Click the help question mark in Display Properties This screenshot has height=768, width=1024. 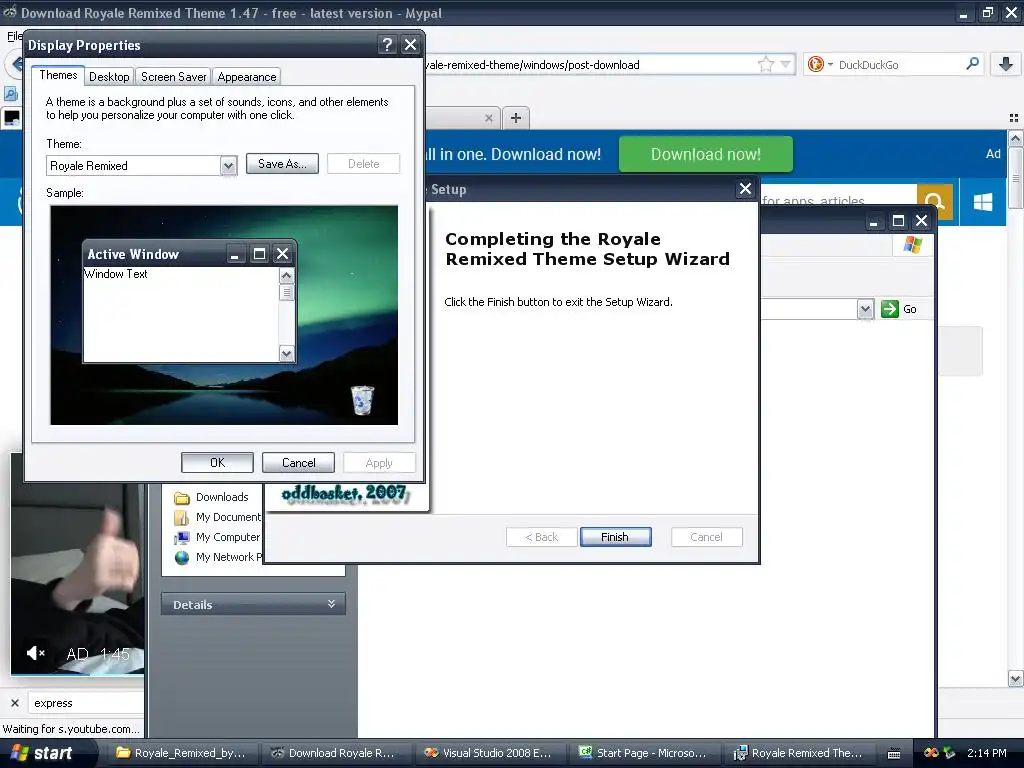(387, 44)
